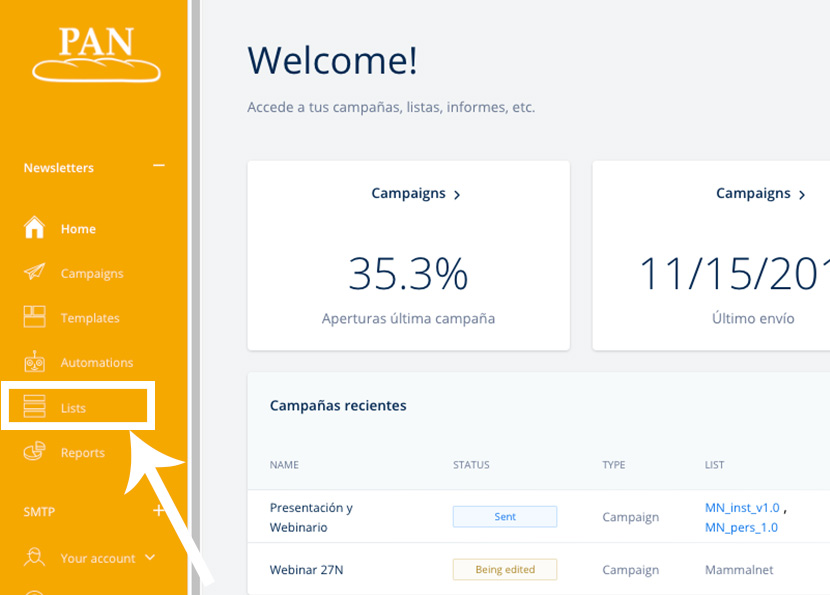This screenshot has width=830, height=595.
Task: Click the Home house icon
Action: pos(34,228)
